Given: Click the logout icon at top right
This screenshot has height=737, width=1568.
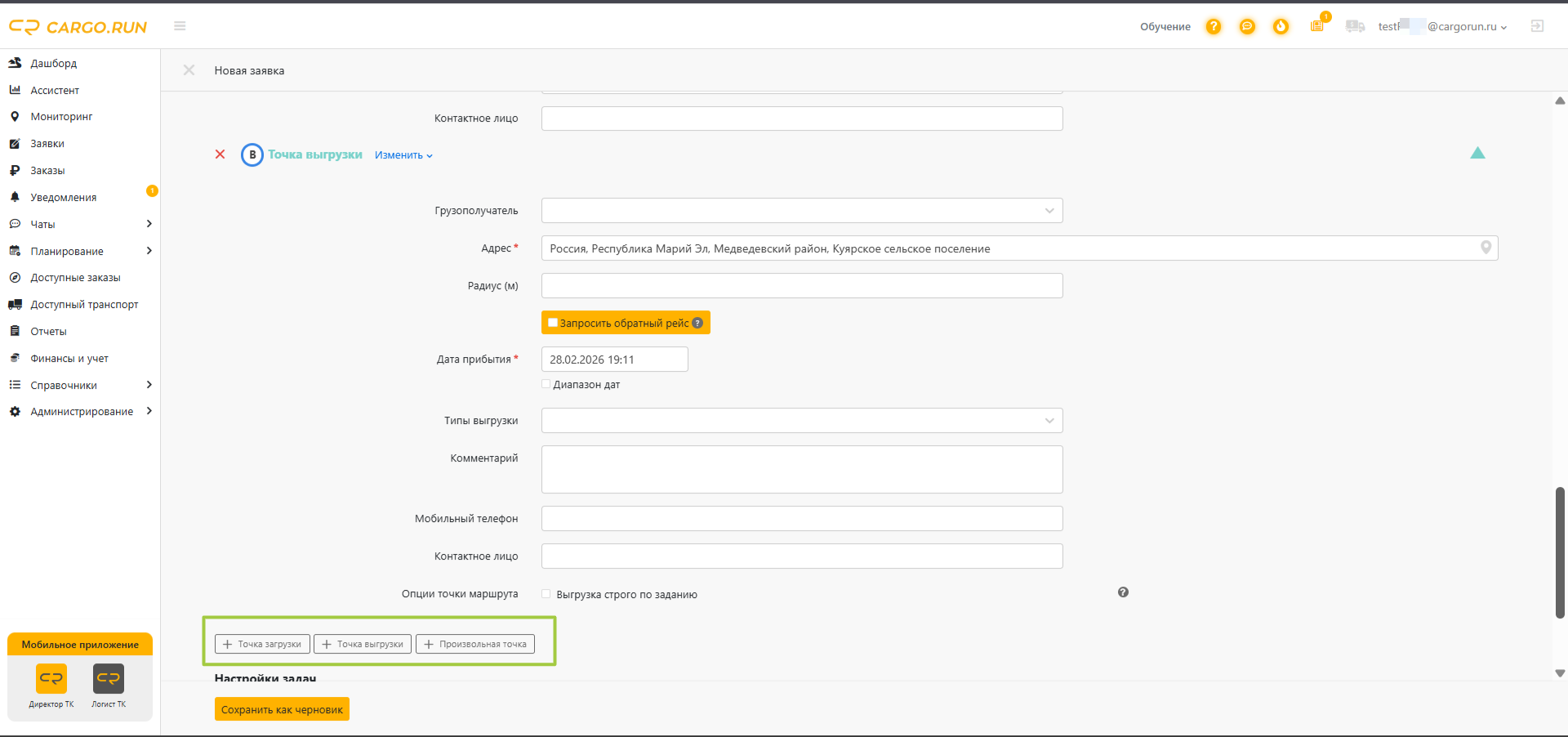Looking at the screenshot, I should click(1537, 26).
